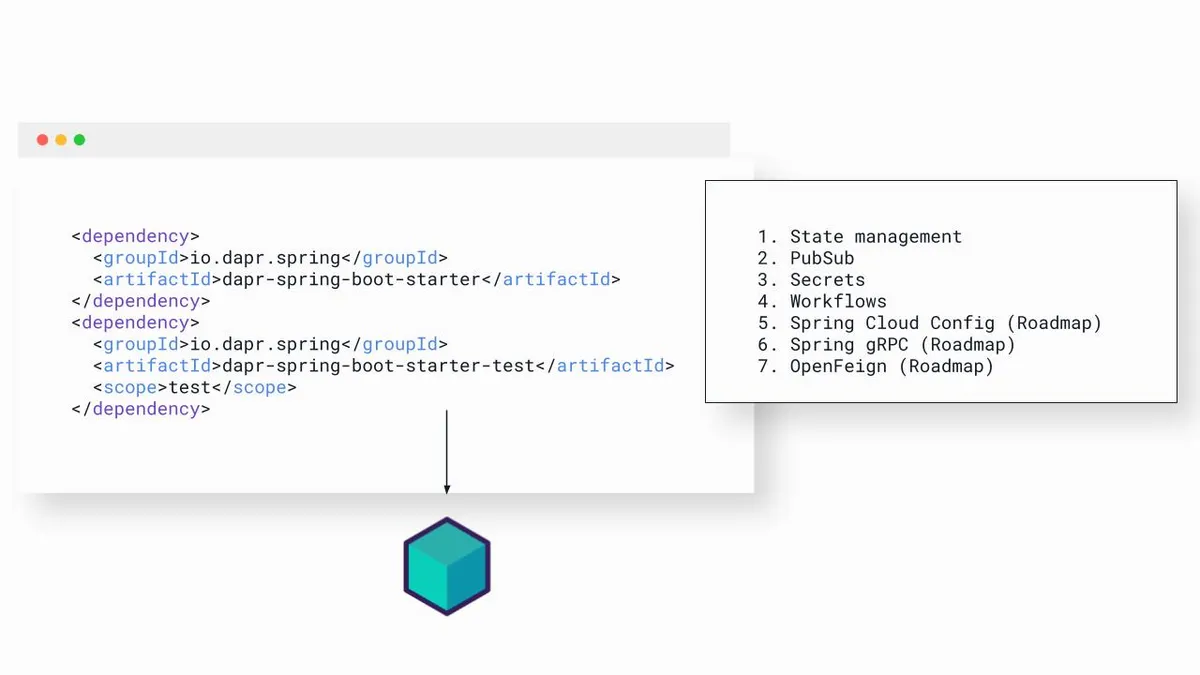Choose the Workflows list item

pos(838,301)
